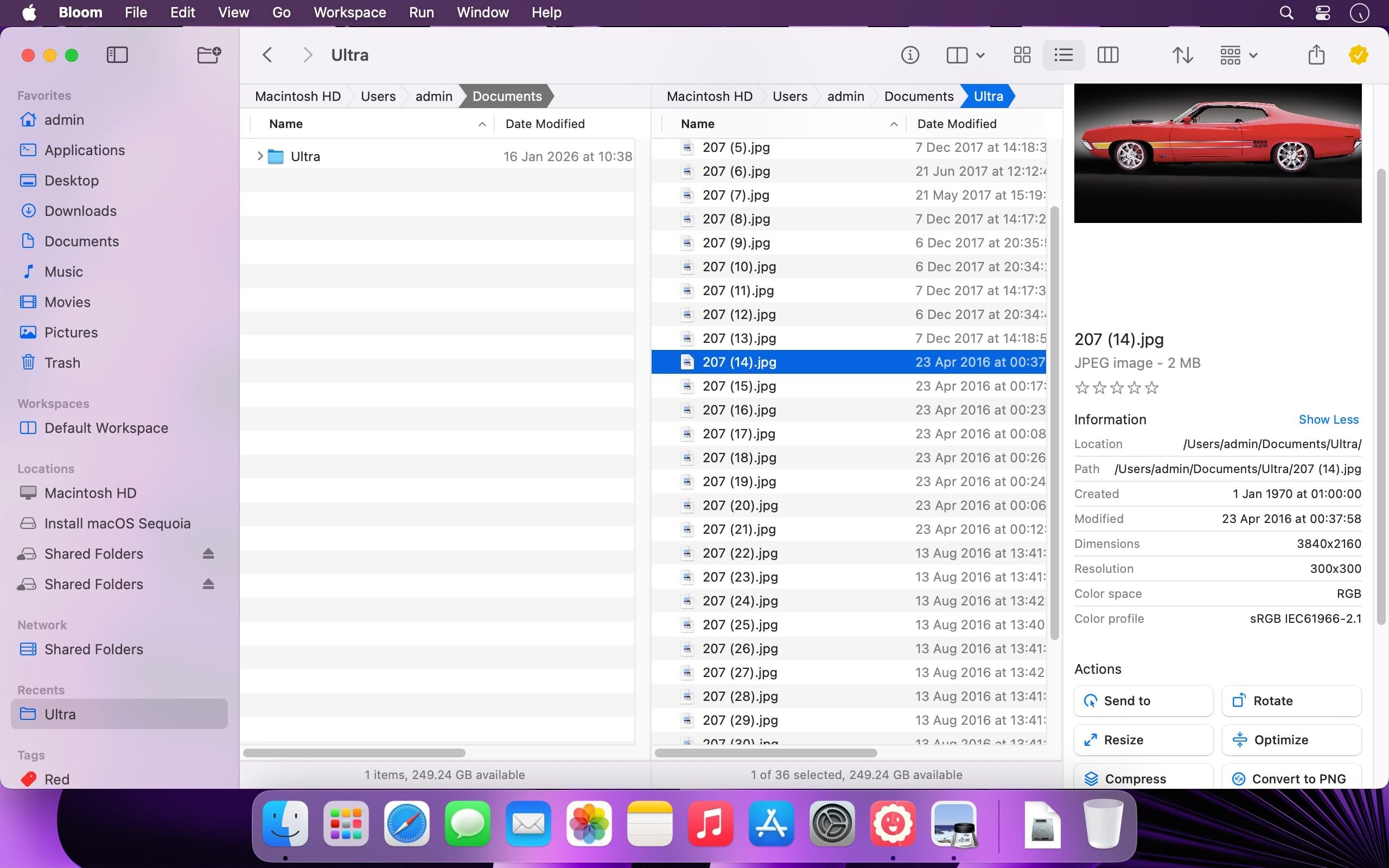This screenshot has width=1389, height=868.
Task: Click the Info inspector toolbar icon
Action: [x=910, y=55]
